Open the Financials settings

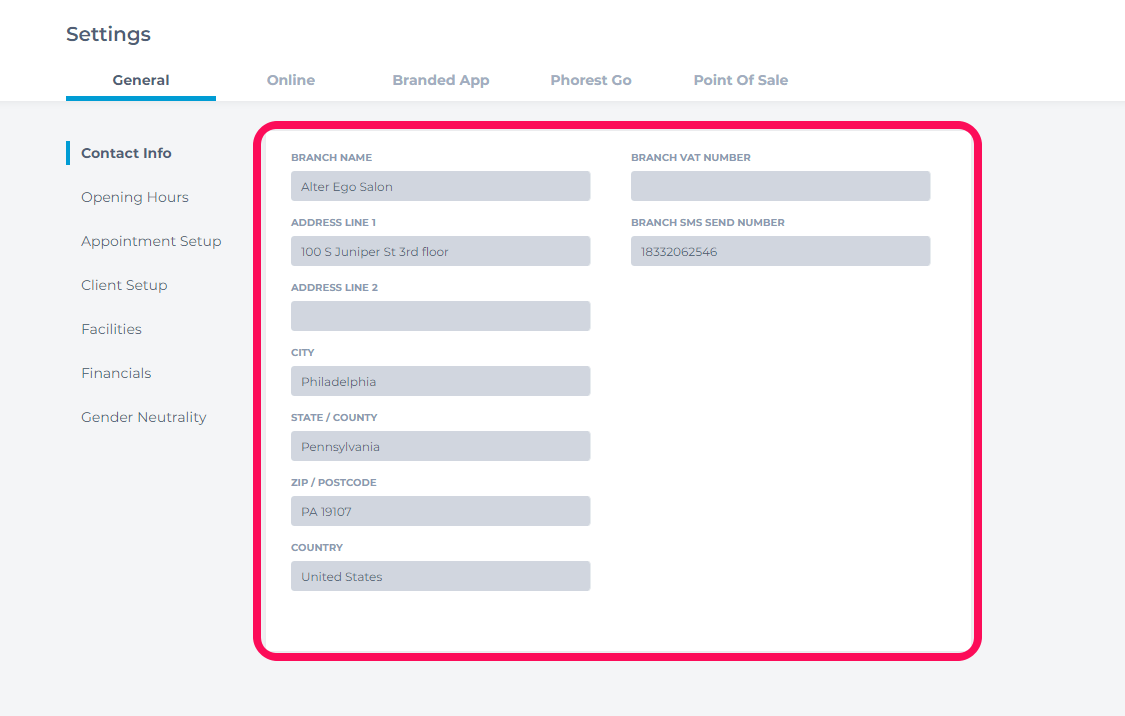pyautogui.click(x=116, y=373)
